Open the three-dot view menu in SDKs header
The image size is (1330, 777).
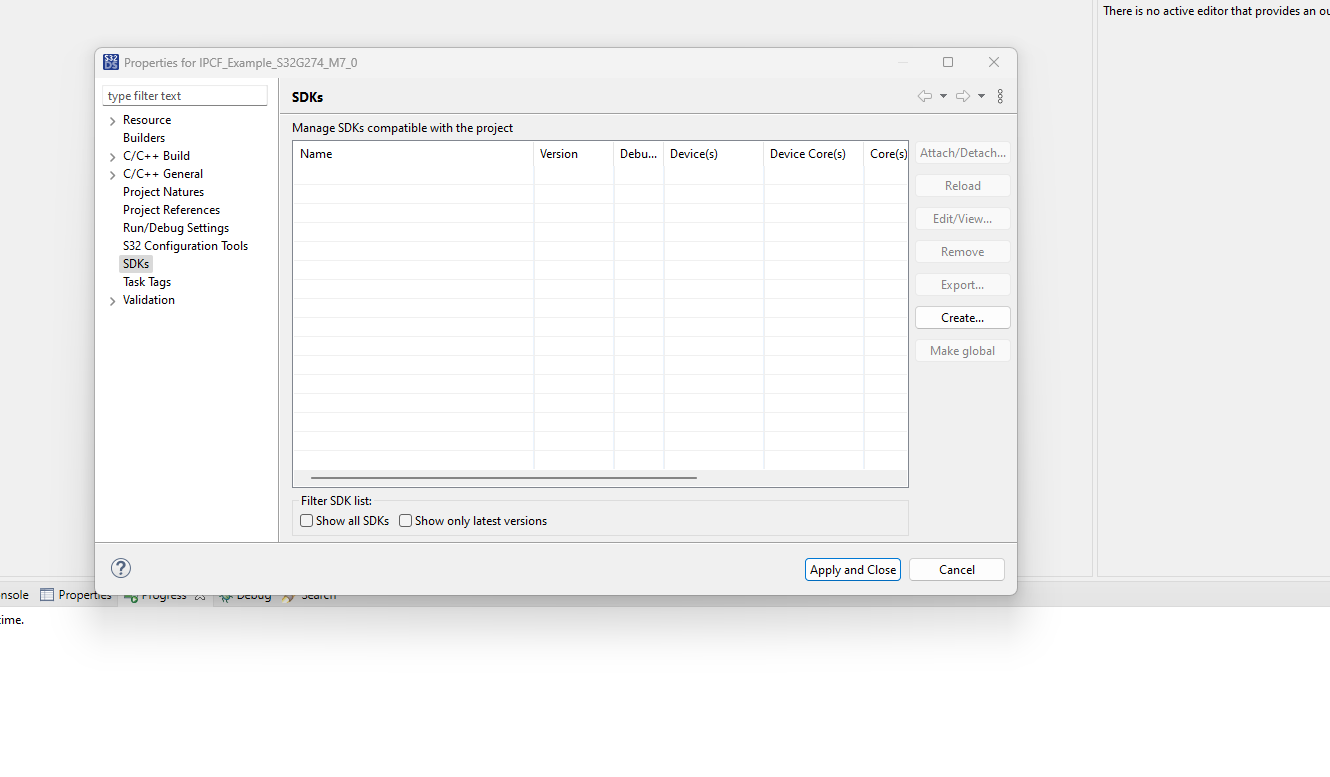(1000, 96)
